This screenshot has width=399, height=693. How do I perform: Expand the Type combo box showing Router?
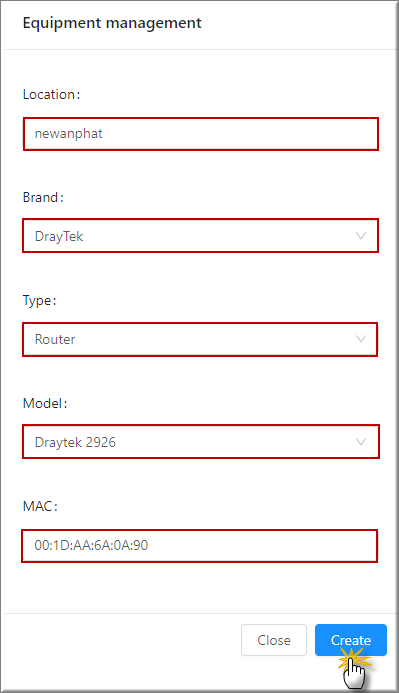click(200, 339)
